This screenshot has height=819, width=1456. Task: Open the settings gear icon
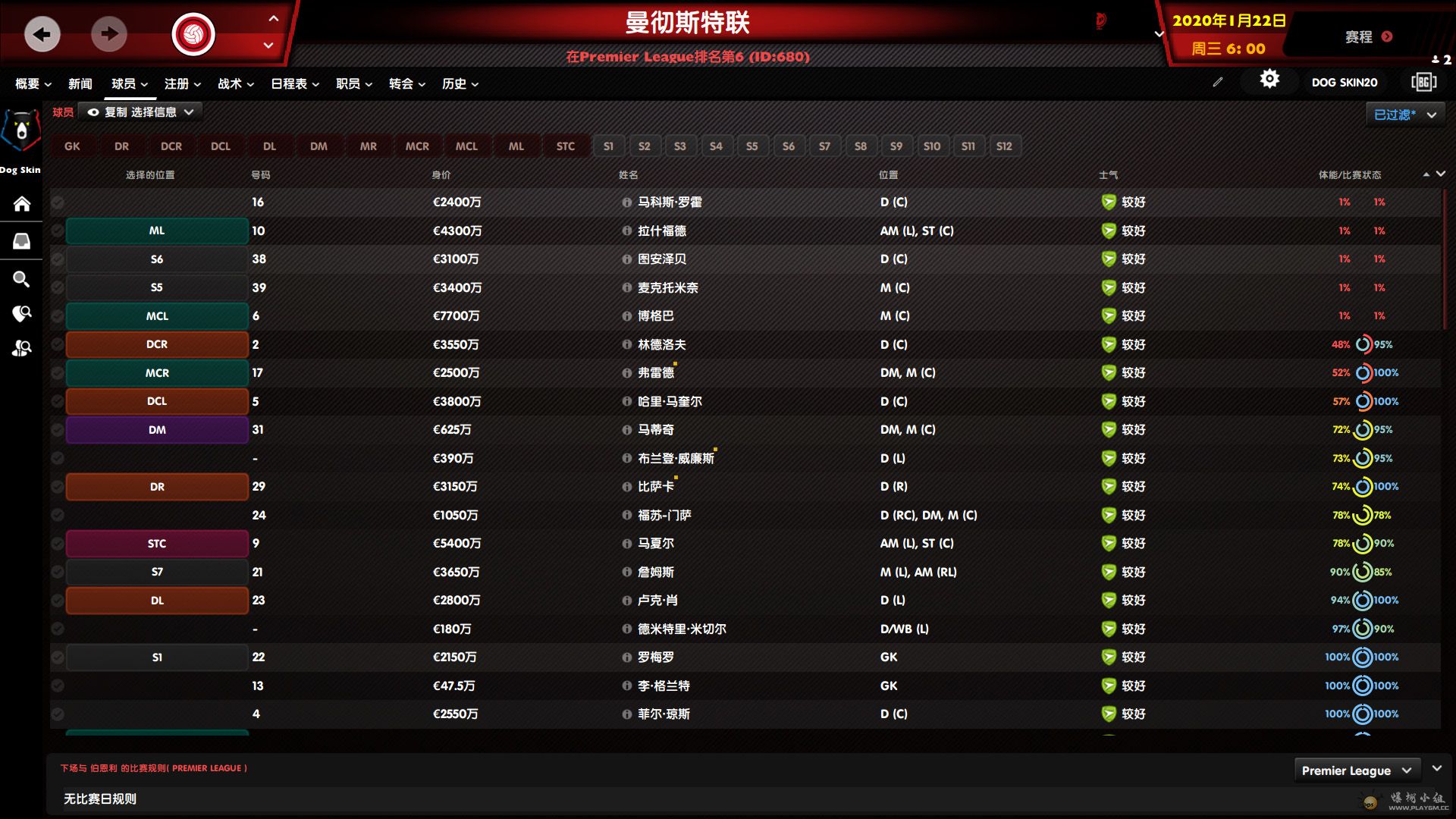[1269, 80]
